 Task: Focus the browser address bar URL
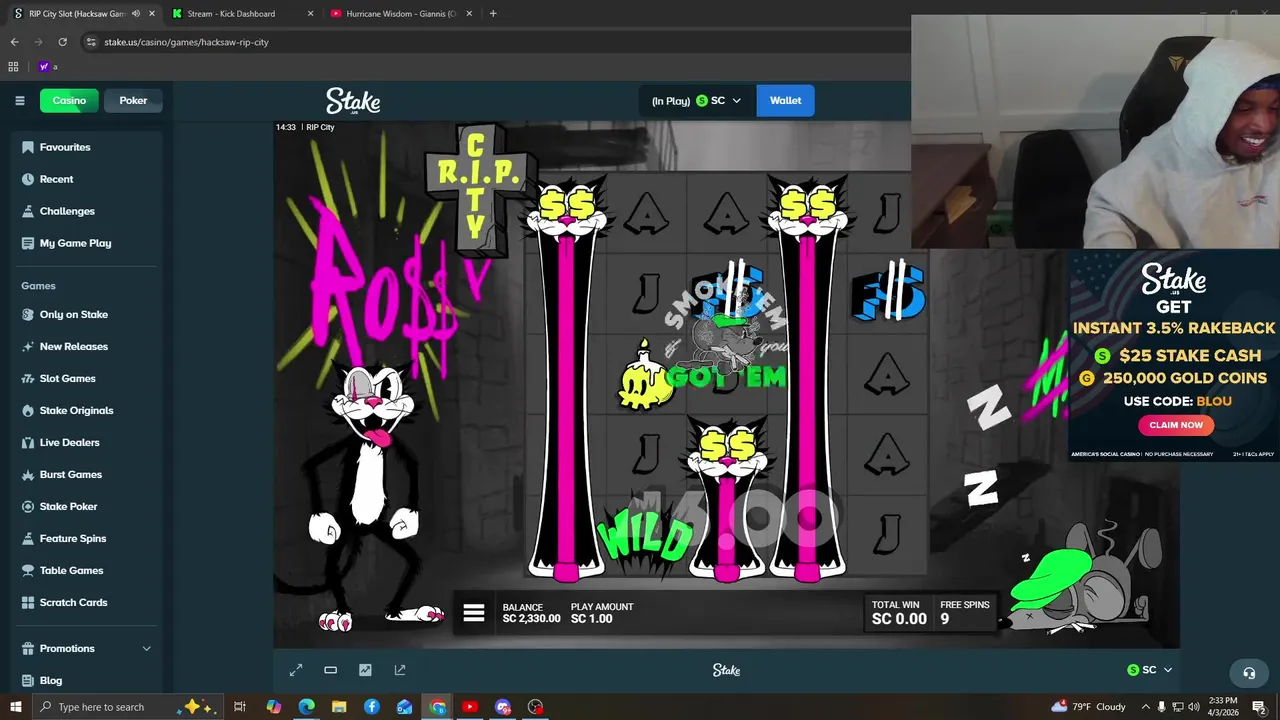(x=186, y=42)
